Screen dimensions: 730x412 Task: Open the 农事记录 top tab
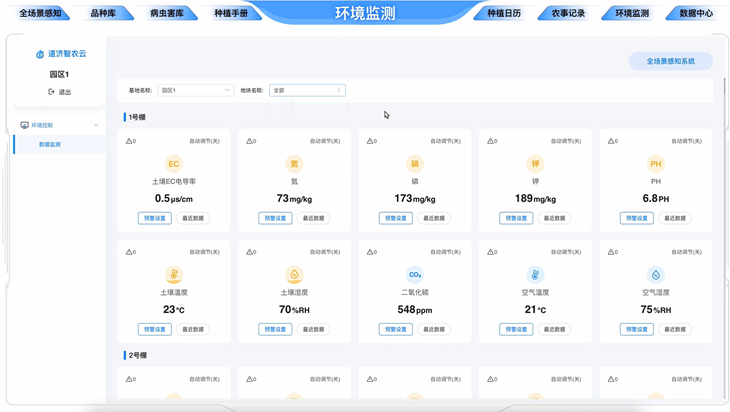(x=568, y=14)
